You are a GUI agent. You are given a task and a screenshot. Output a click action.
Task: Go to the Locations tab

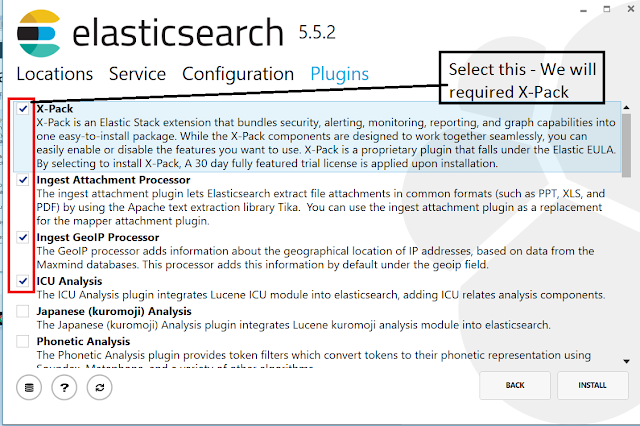(55, 74)
